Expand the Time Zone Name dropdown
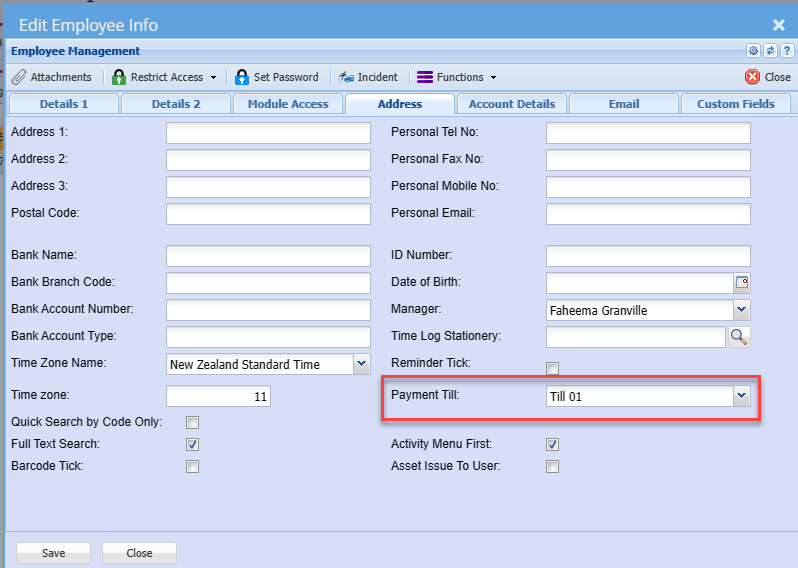798x568 pixels. pyautogui.click(x=361, y=364)
